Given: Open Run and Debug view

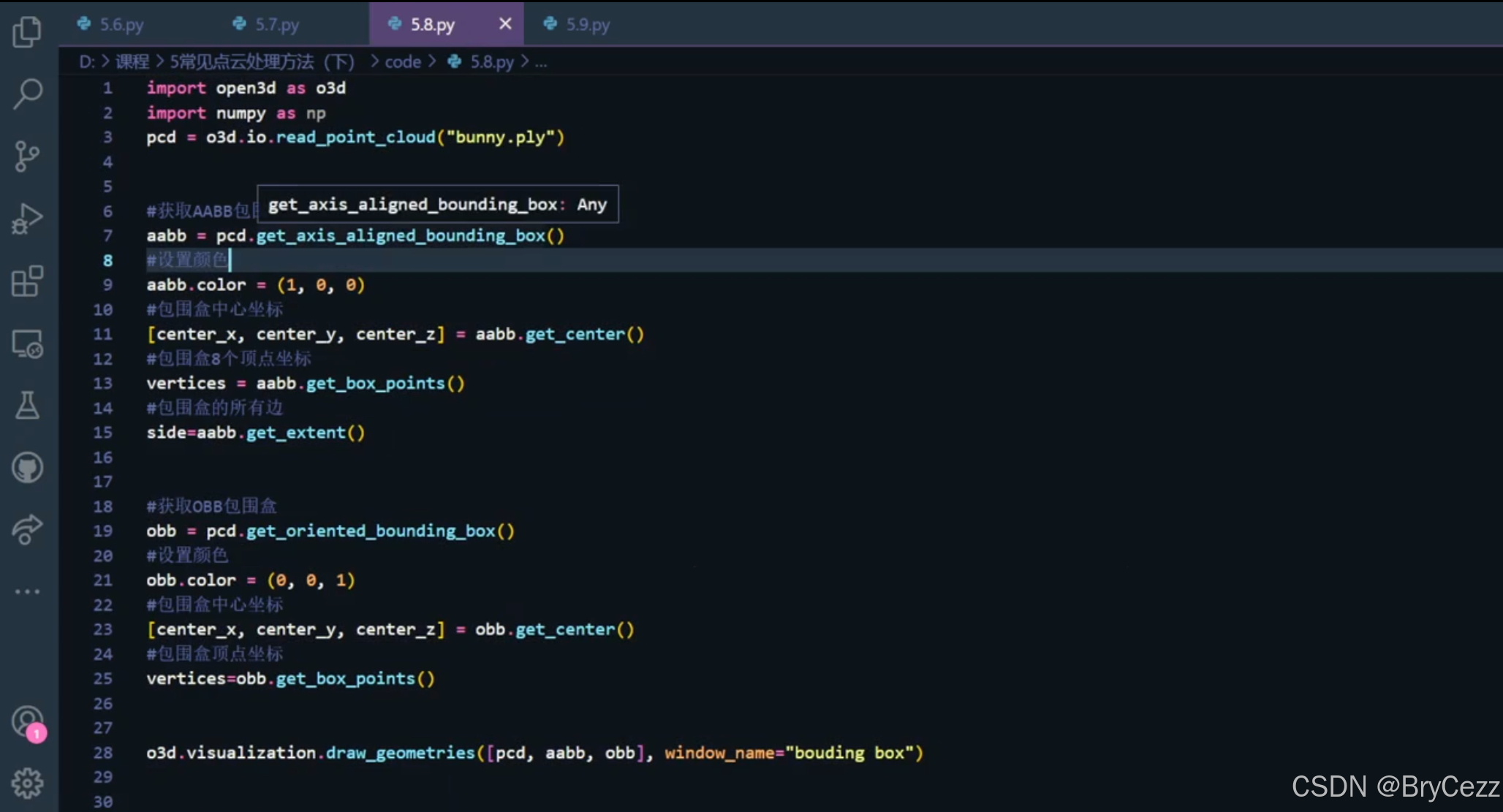Looking at the screenshot, I should click(27, 218).
